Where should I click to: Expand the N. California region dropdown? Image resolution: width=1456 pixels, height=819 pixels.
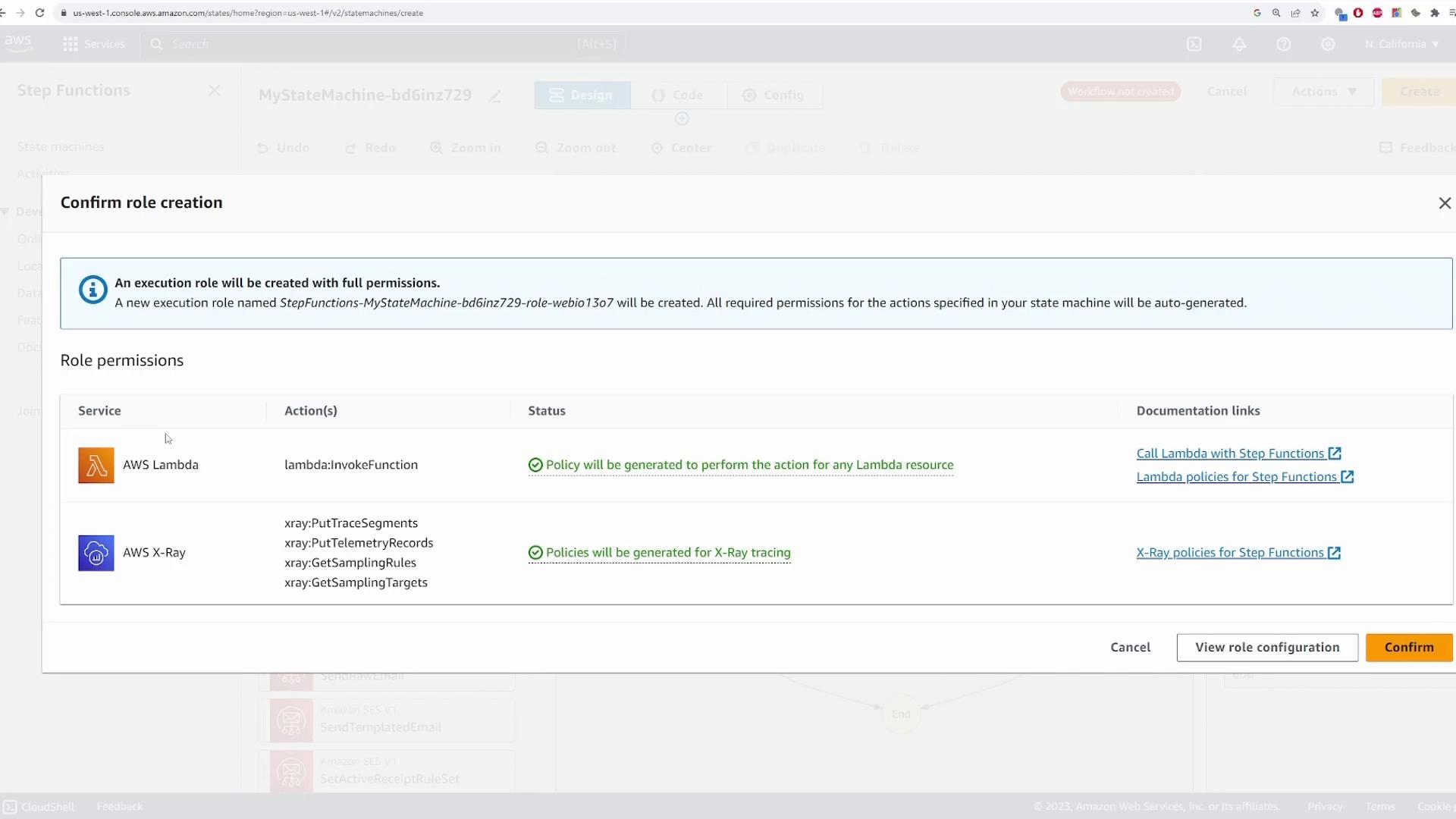(x=1401, y=44)
